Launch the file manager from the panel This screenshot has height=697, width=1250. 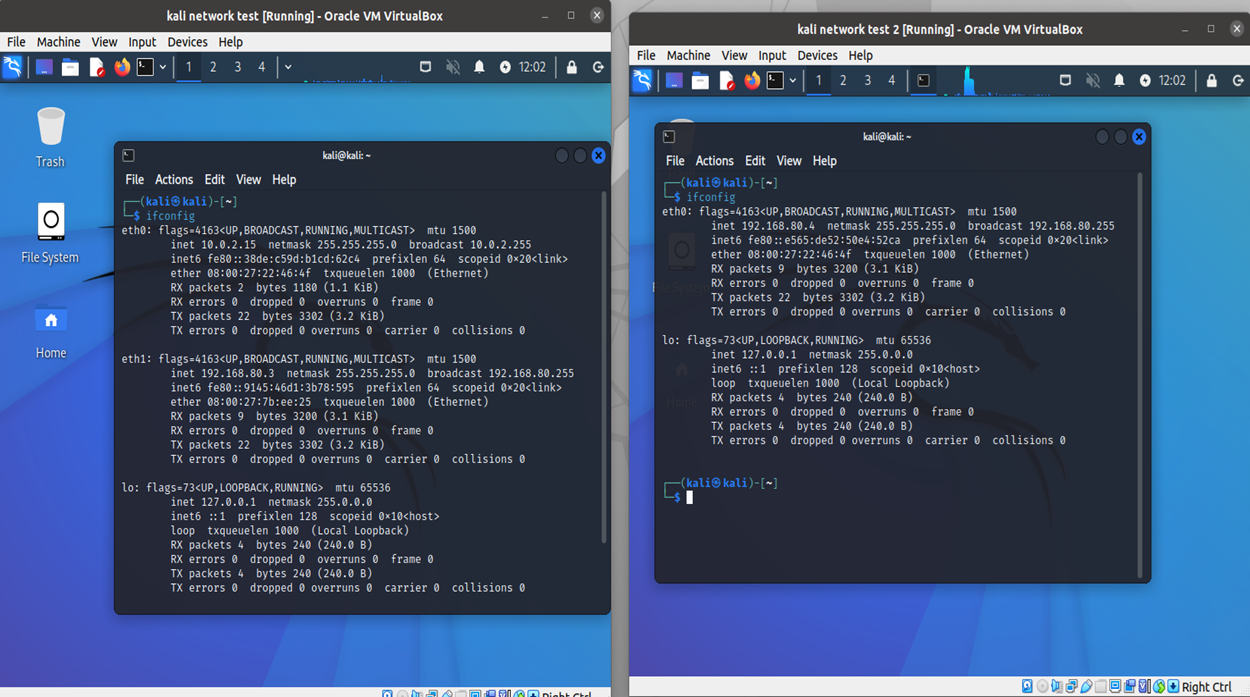click(x=70, y=67)
